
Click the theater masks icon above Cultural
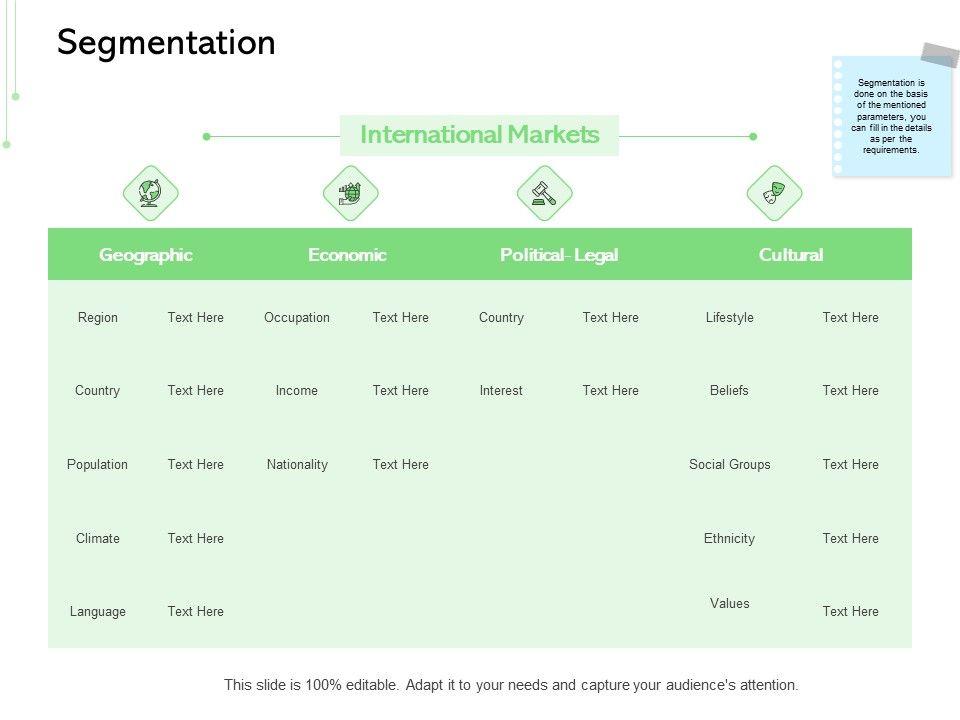coord(775,192)
